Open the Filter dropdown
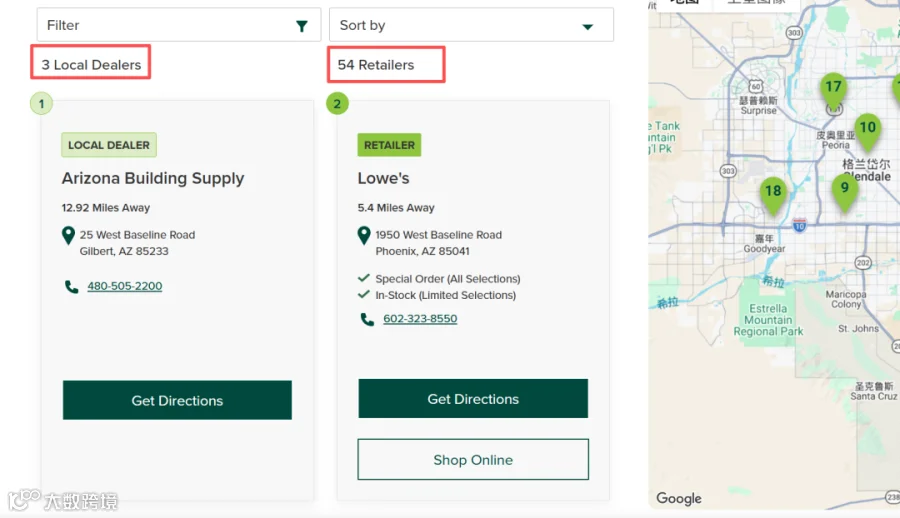Viewport: 900px width, 518px height. [x=179, y=25]
